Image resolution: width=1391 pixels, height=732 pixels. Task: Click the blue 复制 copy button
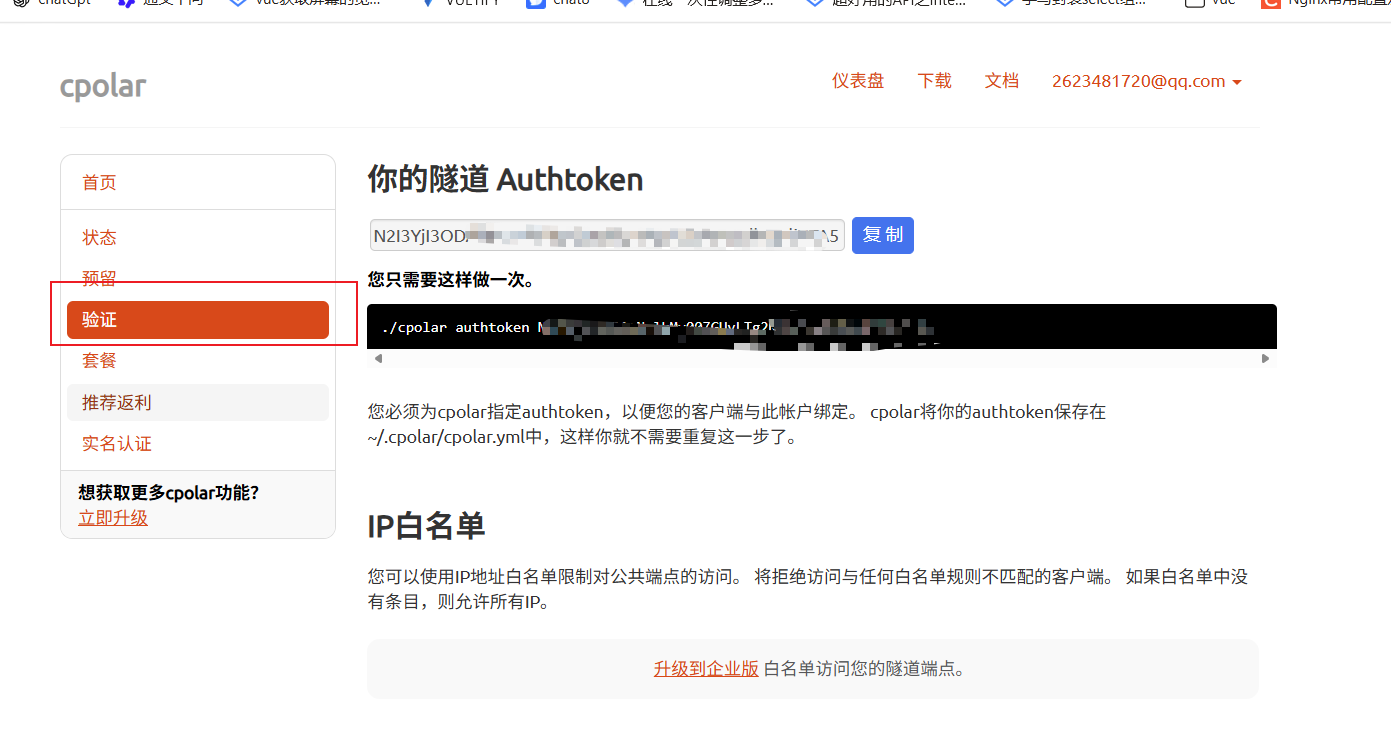point(883,235)
